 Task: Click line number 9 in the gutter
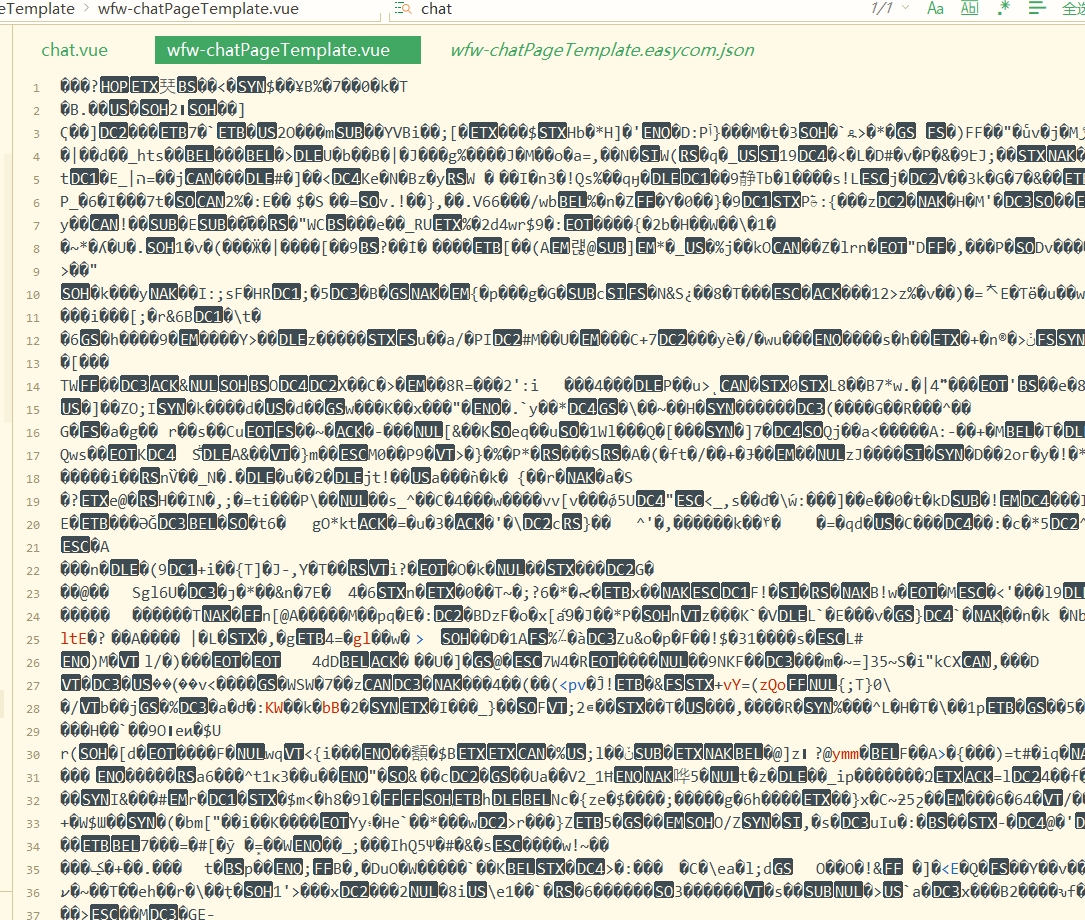[x=36, y=272]
